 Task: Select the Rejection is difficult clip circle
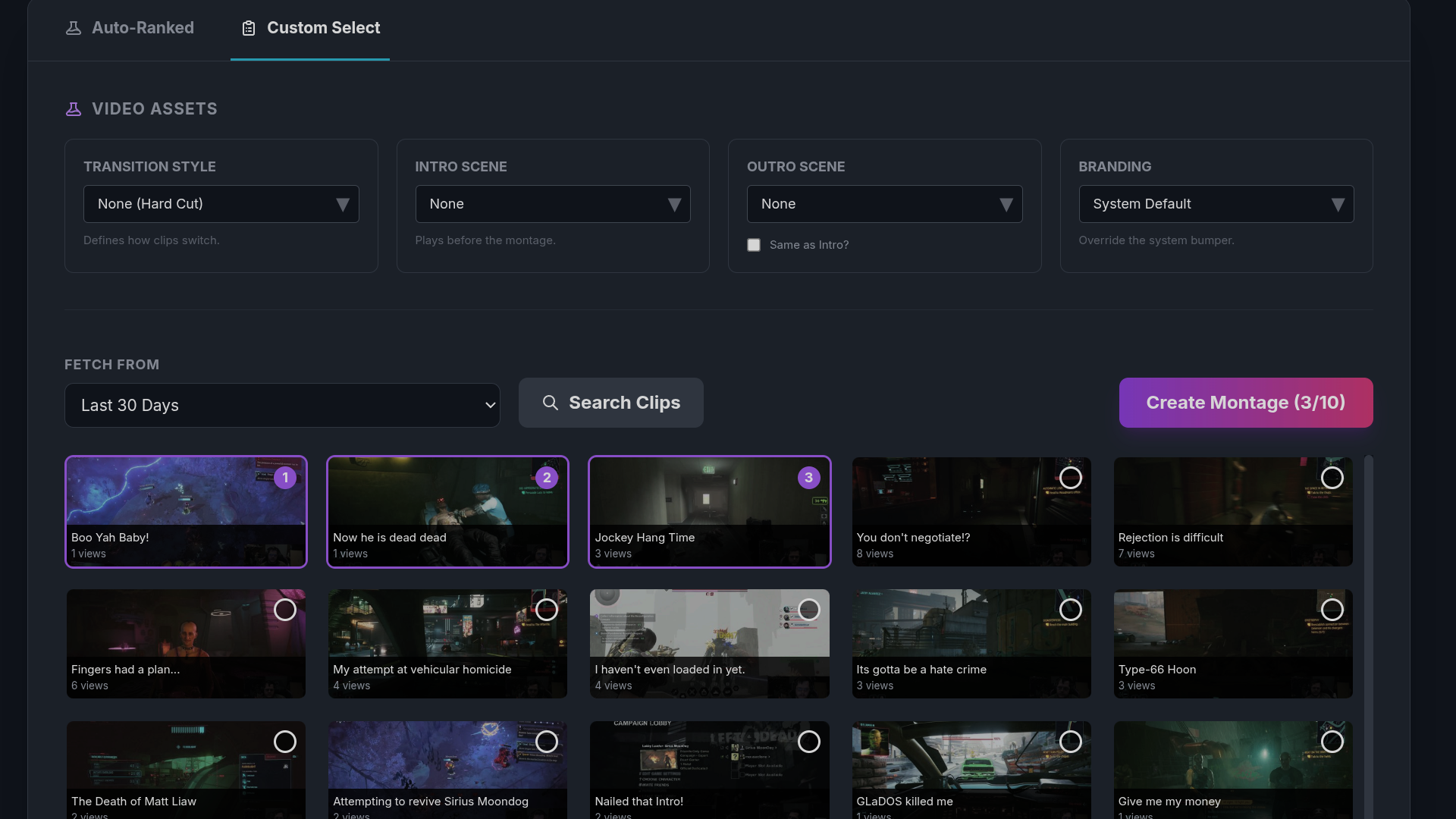(1332, 478)
